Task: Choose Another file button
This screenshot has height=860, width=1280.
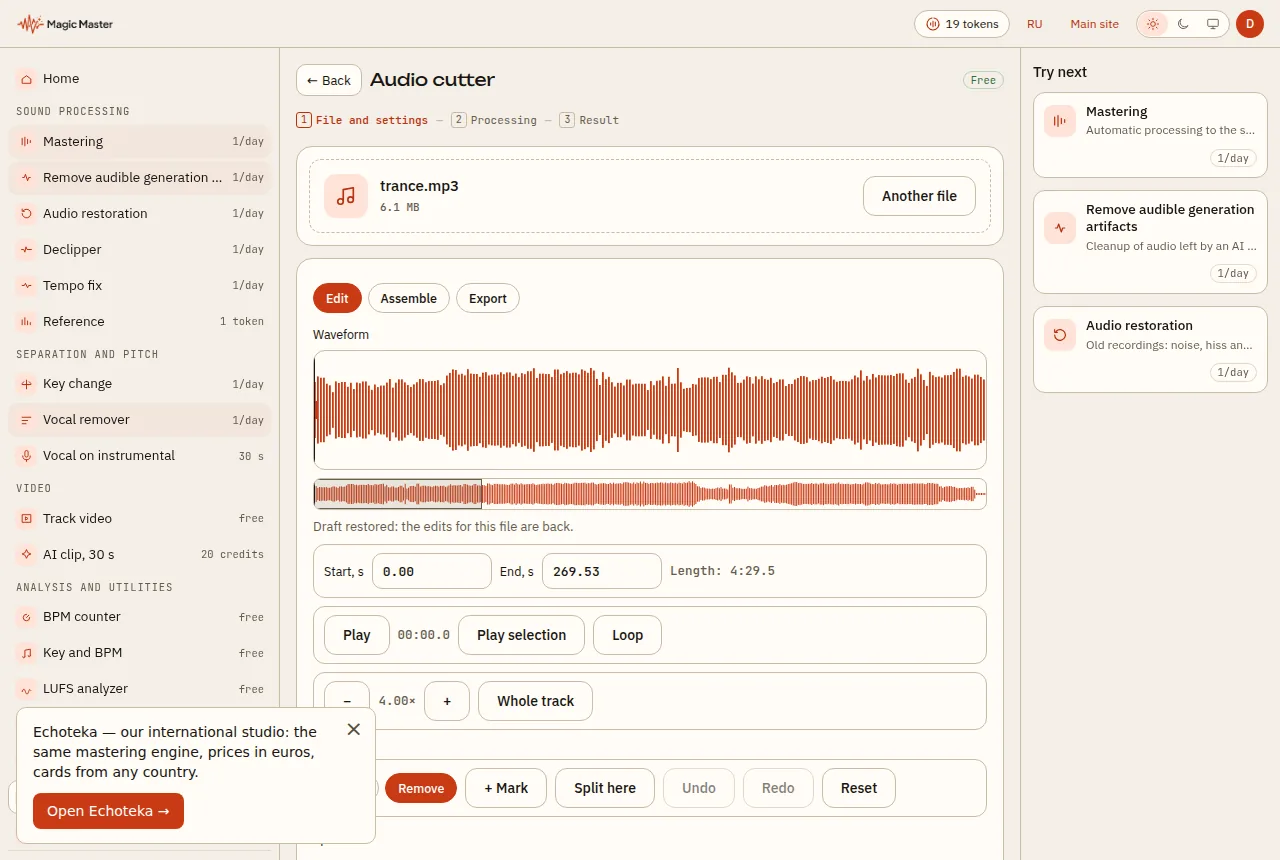Action: click(x=920, y=196)
